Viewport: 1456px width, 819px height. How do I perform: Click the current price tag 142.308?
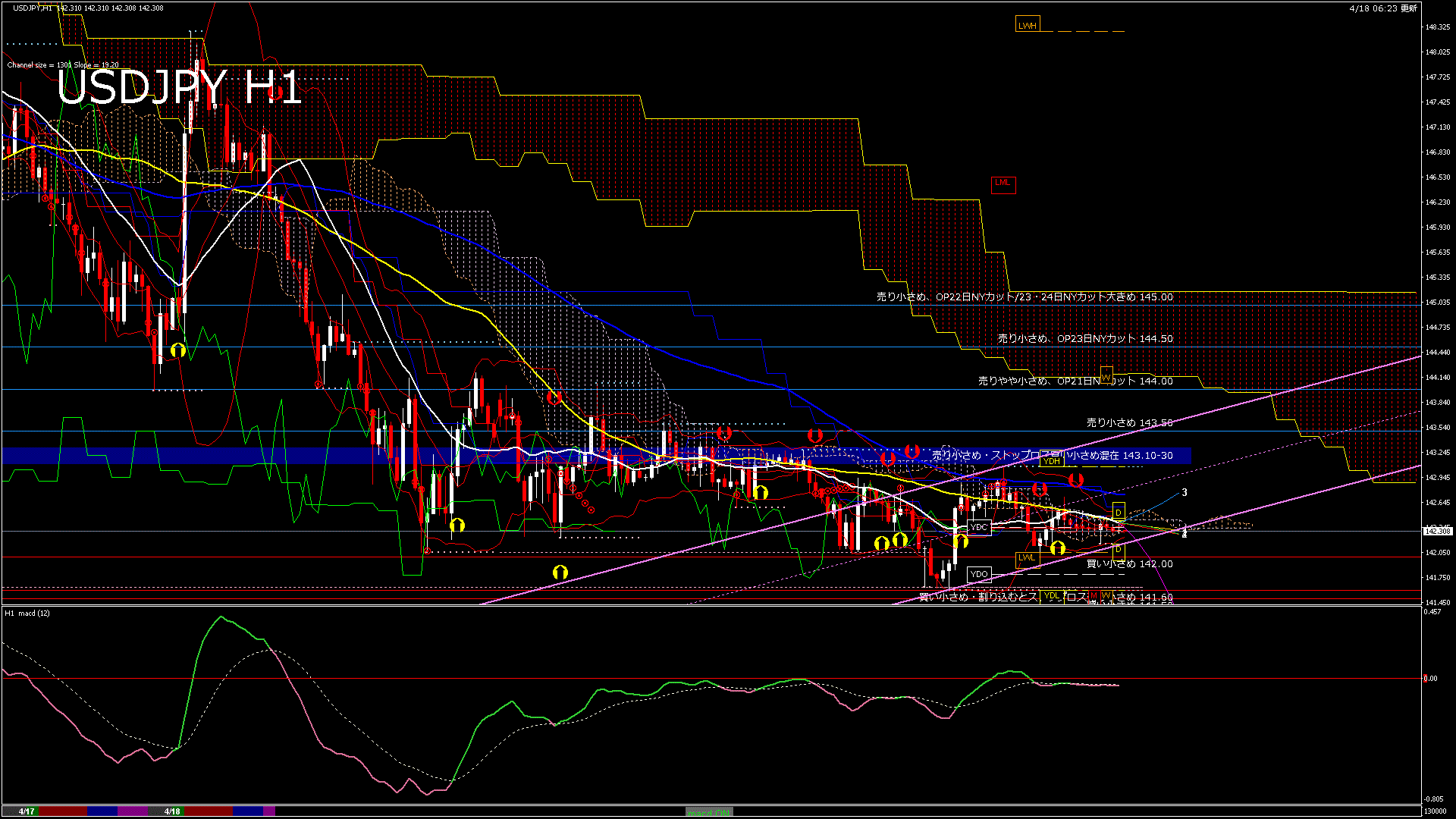tap(1436, 532)
